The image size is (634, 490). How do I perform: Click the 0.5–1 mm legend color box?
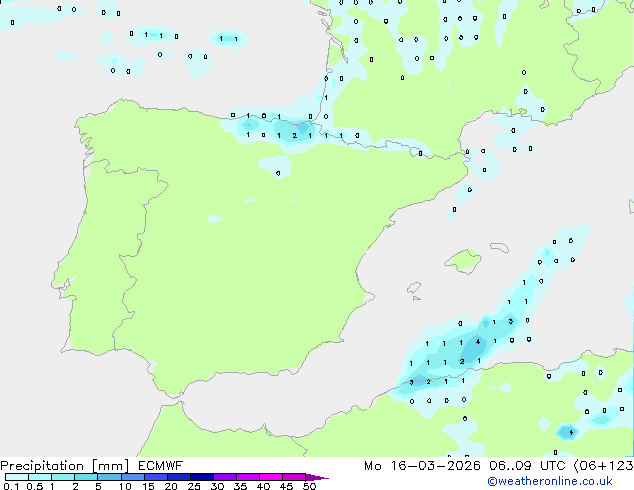coord(40,477)
